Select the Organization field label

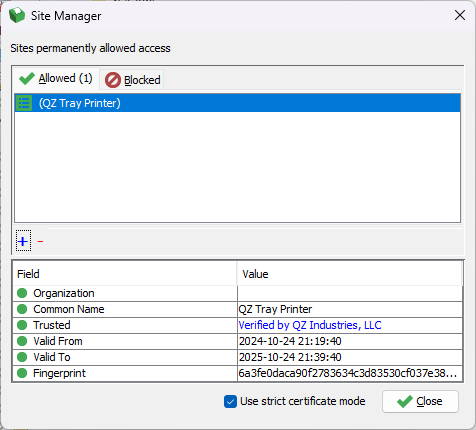(64, 293)
